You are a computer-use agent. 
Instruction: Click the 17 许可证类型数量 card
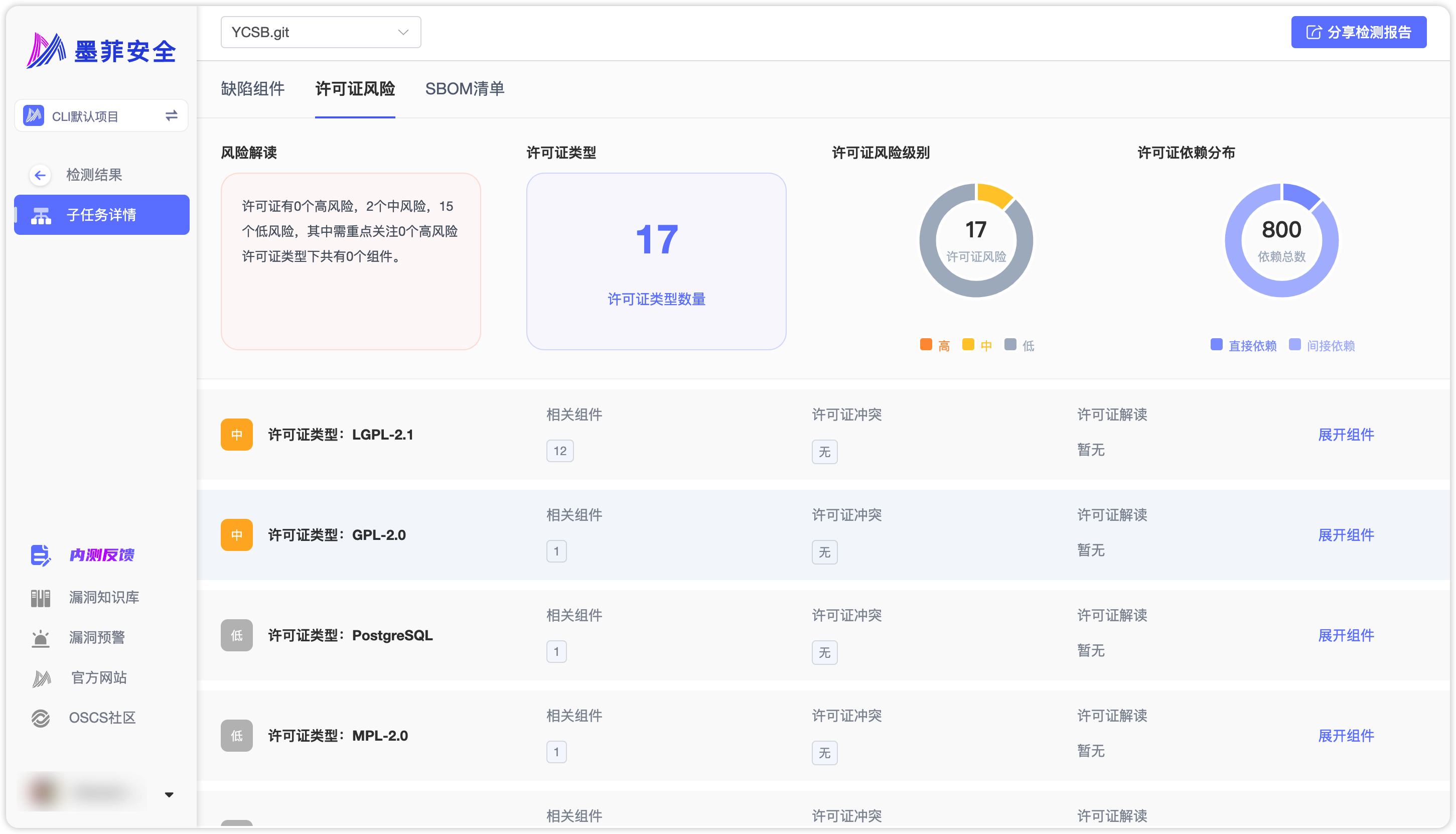[656, 262]
